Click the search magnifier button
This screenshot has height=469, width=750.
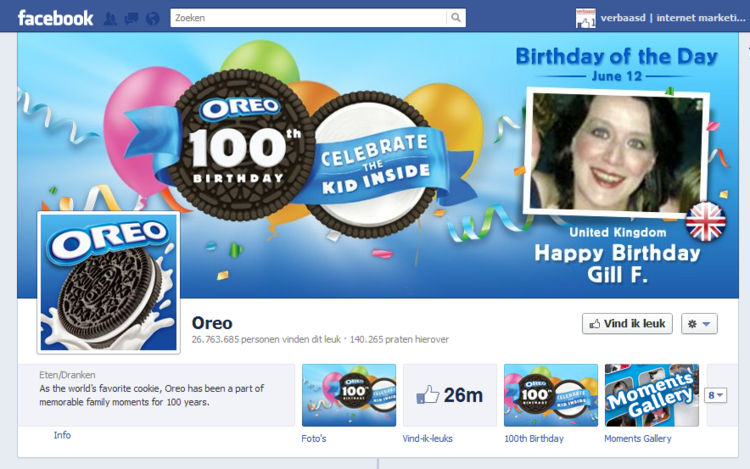pyautogui.click(x=456, y=18)
